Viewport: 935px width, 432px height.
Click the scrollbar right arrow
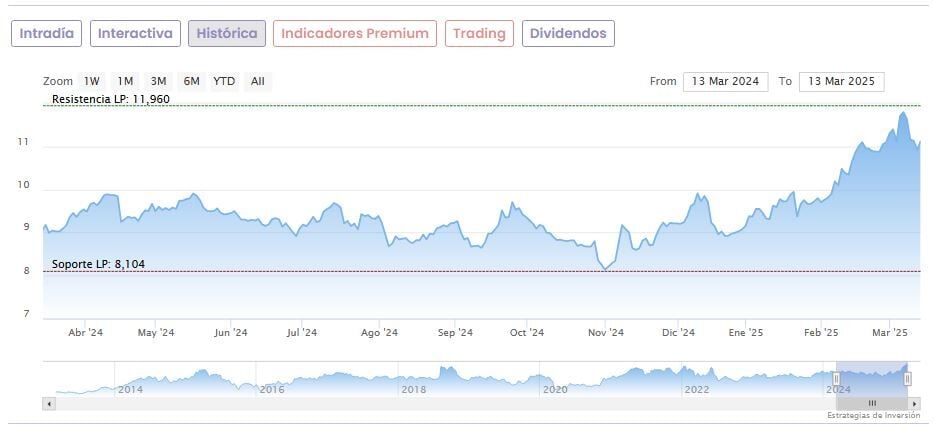tap(915, 403)
